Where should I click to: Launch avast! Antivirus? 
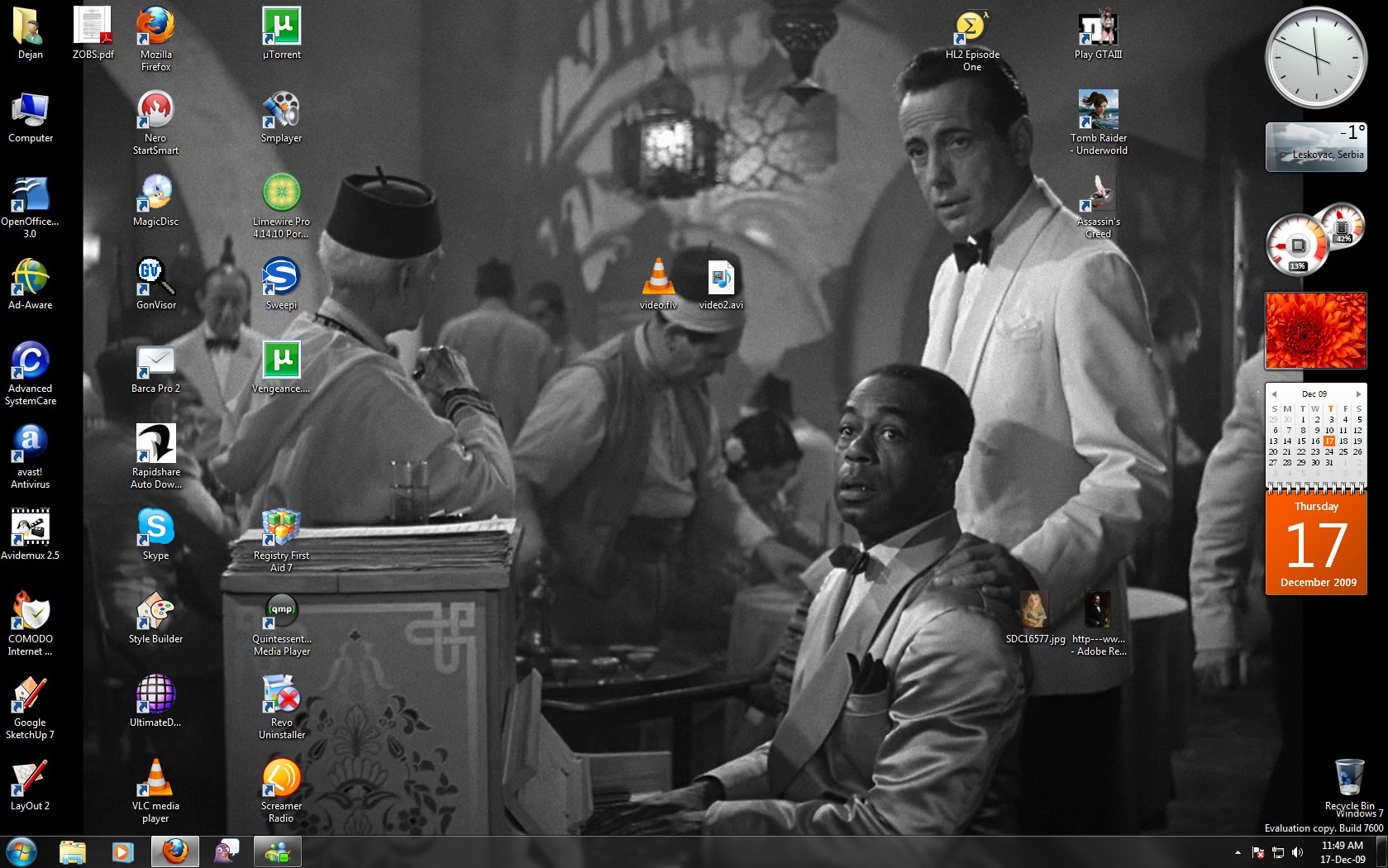pyautogui.click(x=30, y=456)
